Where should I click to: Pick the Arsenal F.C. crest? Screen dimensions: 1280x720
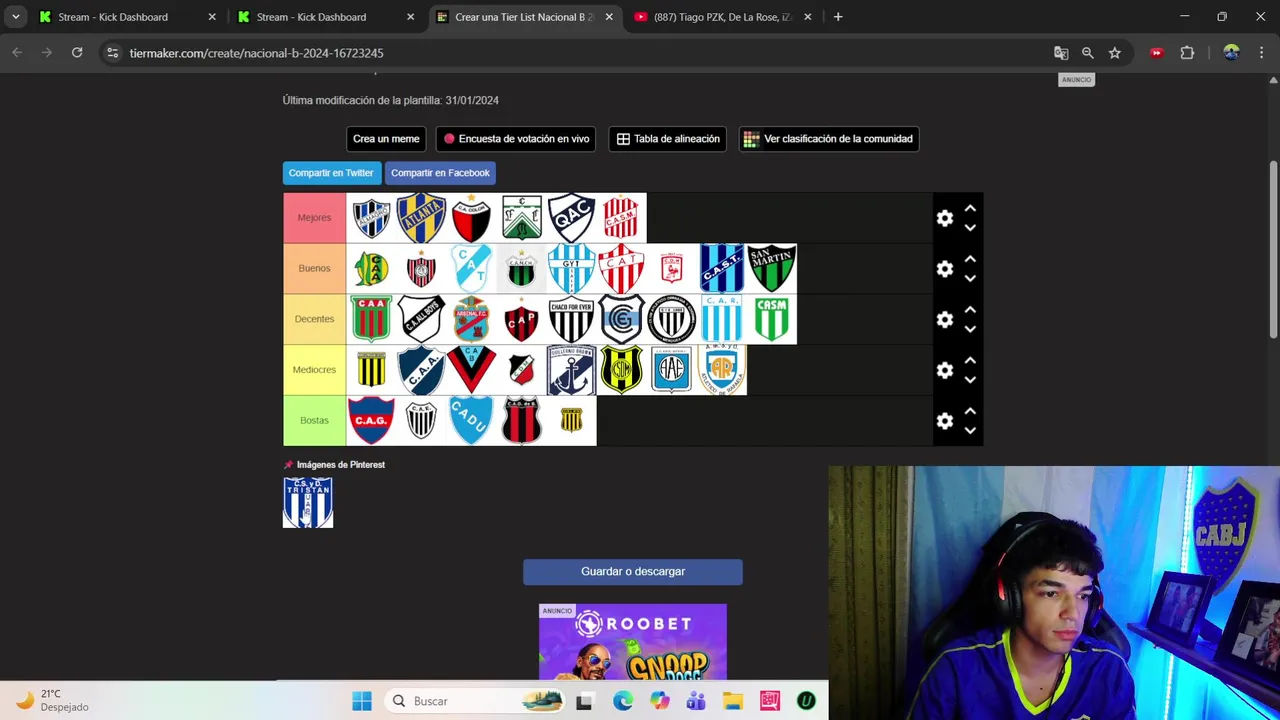(x=471, y=319)
